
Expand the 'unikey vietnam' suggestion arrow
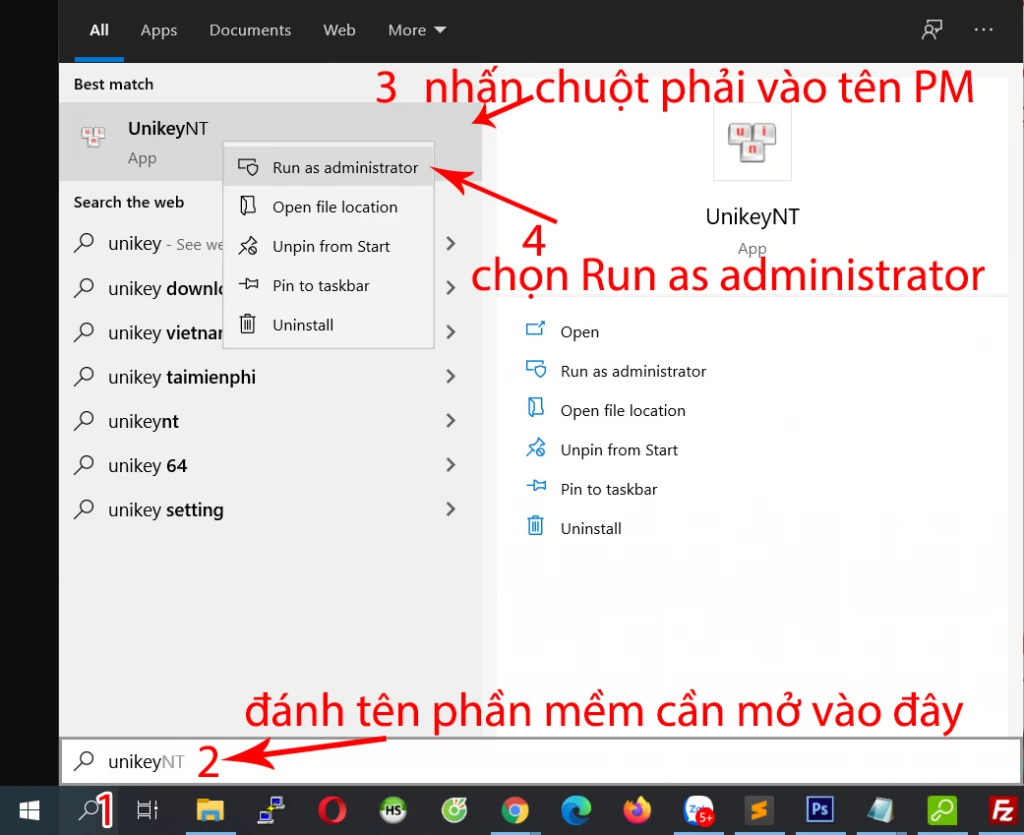click(451, 332)
